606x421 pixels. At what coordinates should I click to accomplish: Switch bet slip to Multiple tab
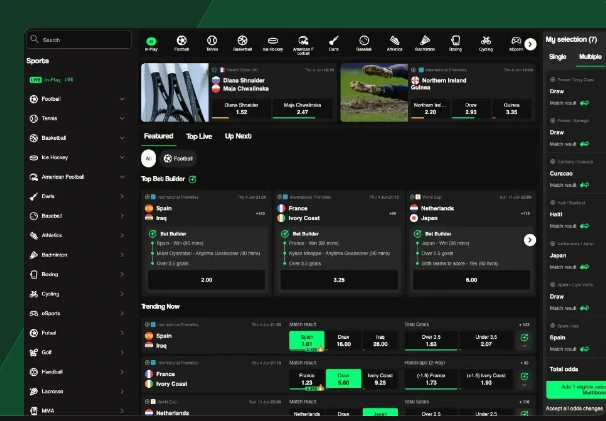pos(590,57)
